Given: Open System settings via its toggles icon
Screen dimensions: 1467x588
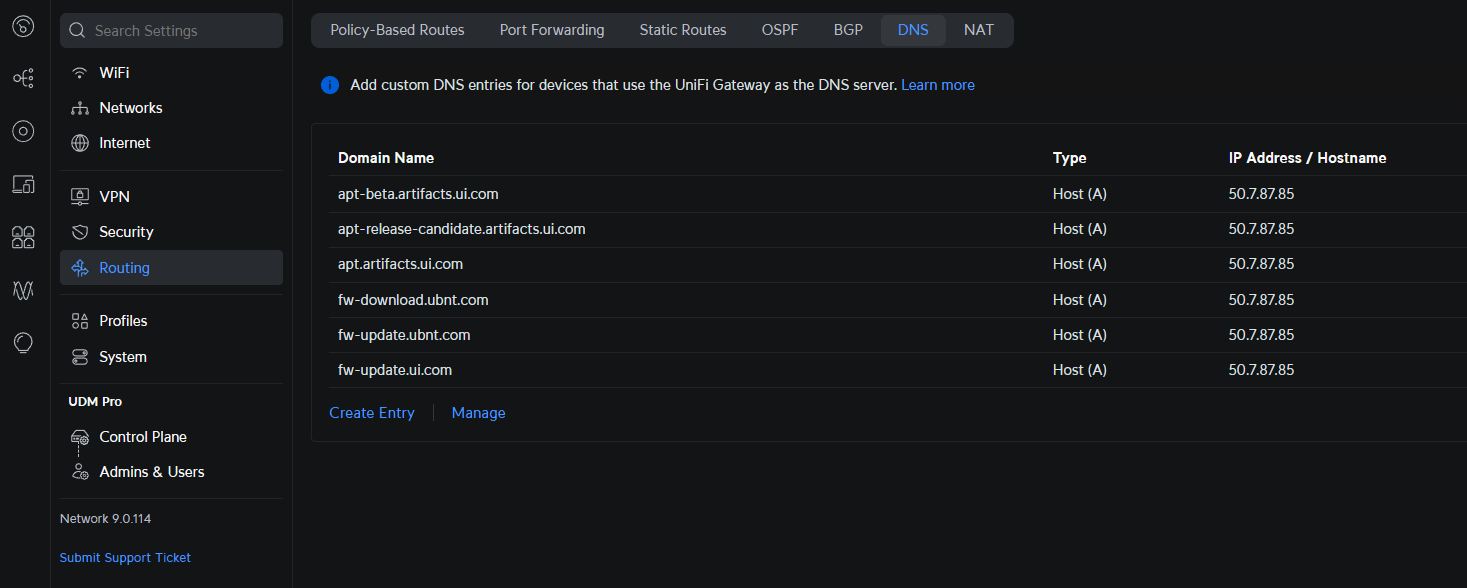Looking at the screenshot, I should [x=80, y=357].
